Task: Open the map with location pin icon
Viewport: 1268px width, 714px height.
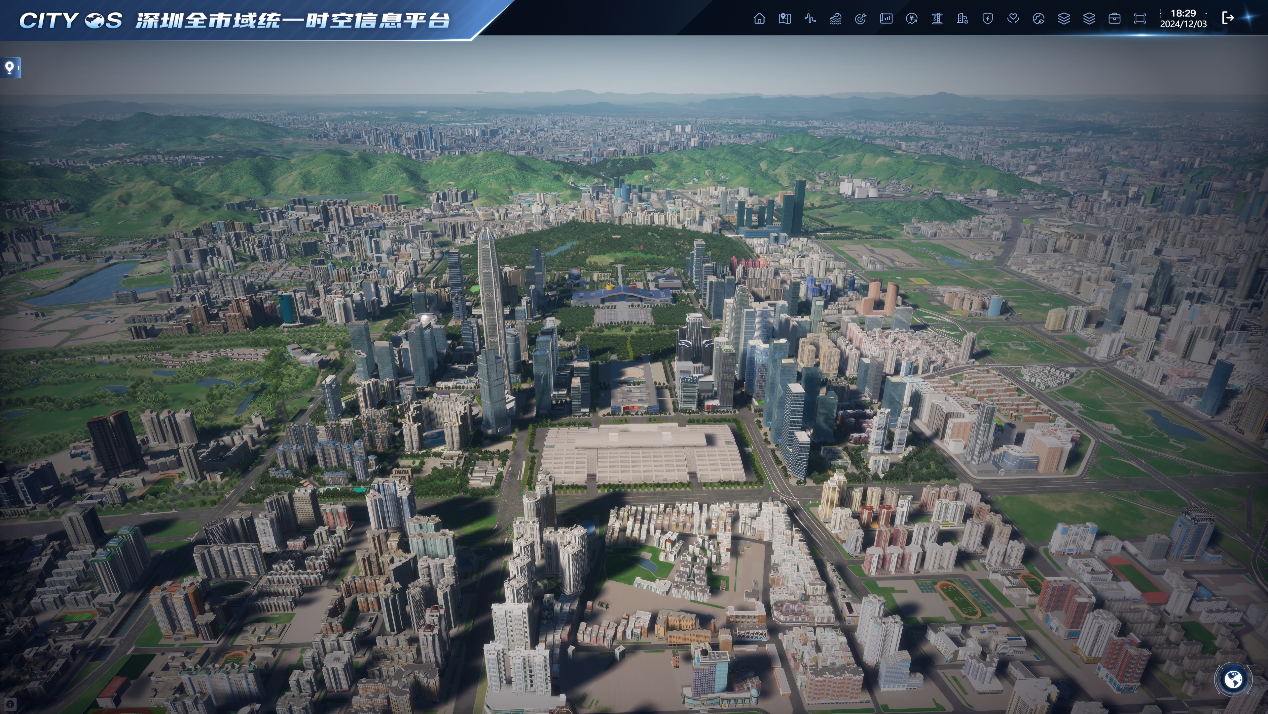Action: tap(785, 18)
